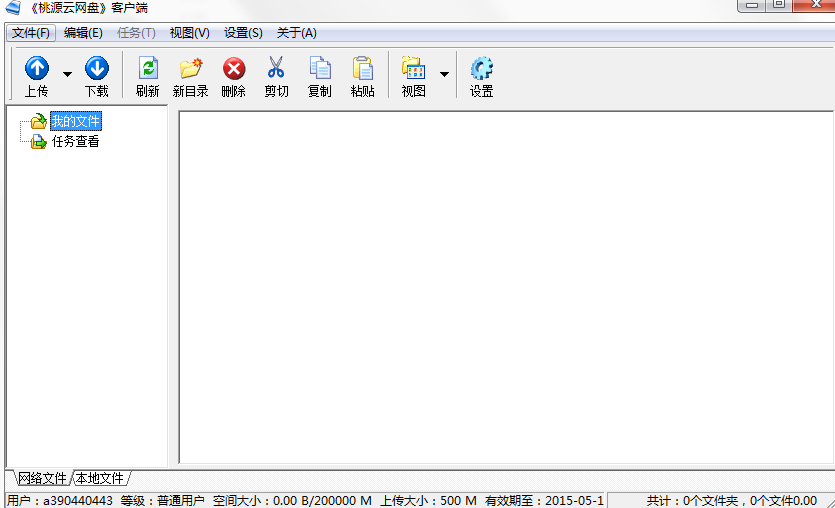Refresh the list with the 刷新 icon

[x=148, y=68]
